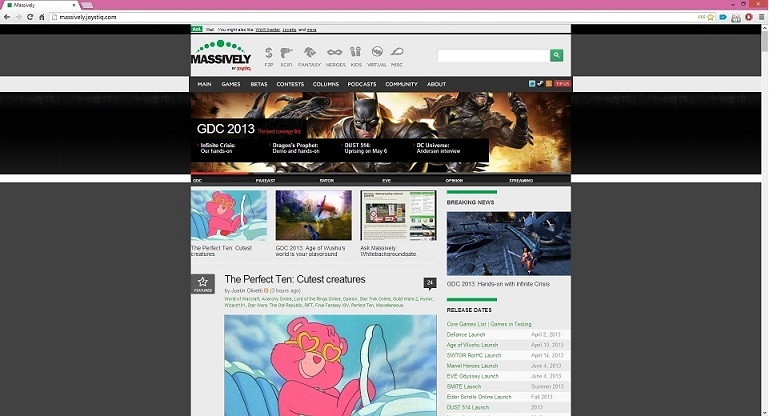Click inside the Massively search field
This screenshot has height=416, width=769.
click(493, 55)
